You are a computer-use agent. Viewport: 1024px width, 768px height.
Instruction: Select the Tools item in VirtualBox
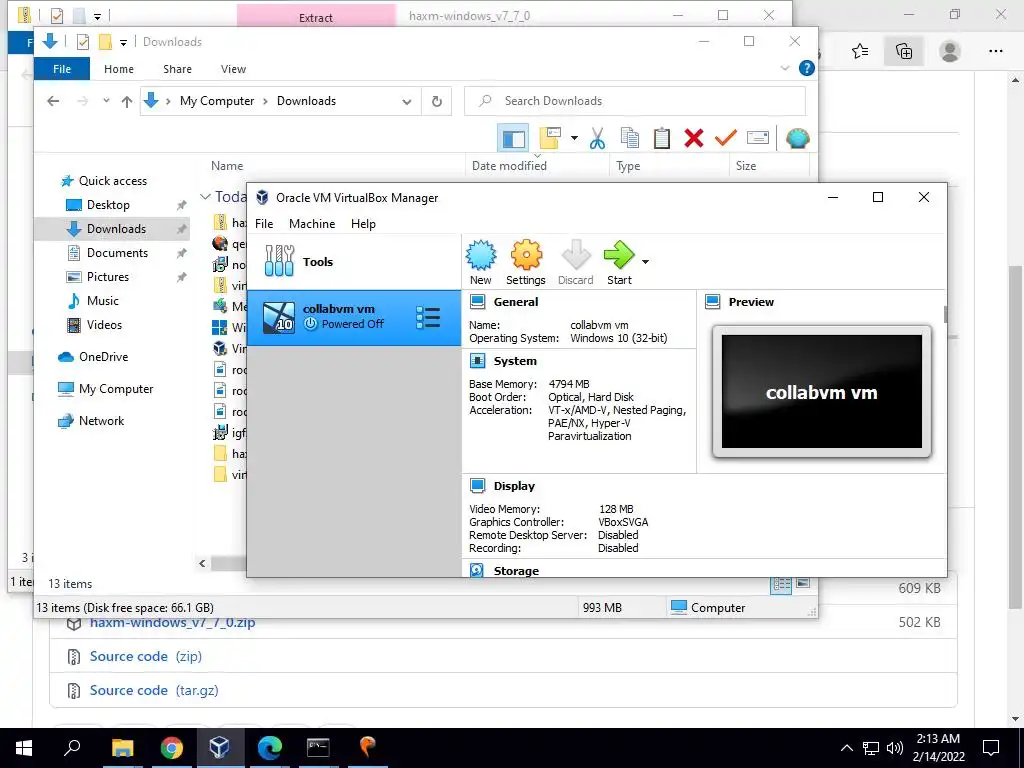coord(354,261)
